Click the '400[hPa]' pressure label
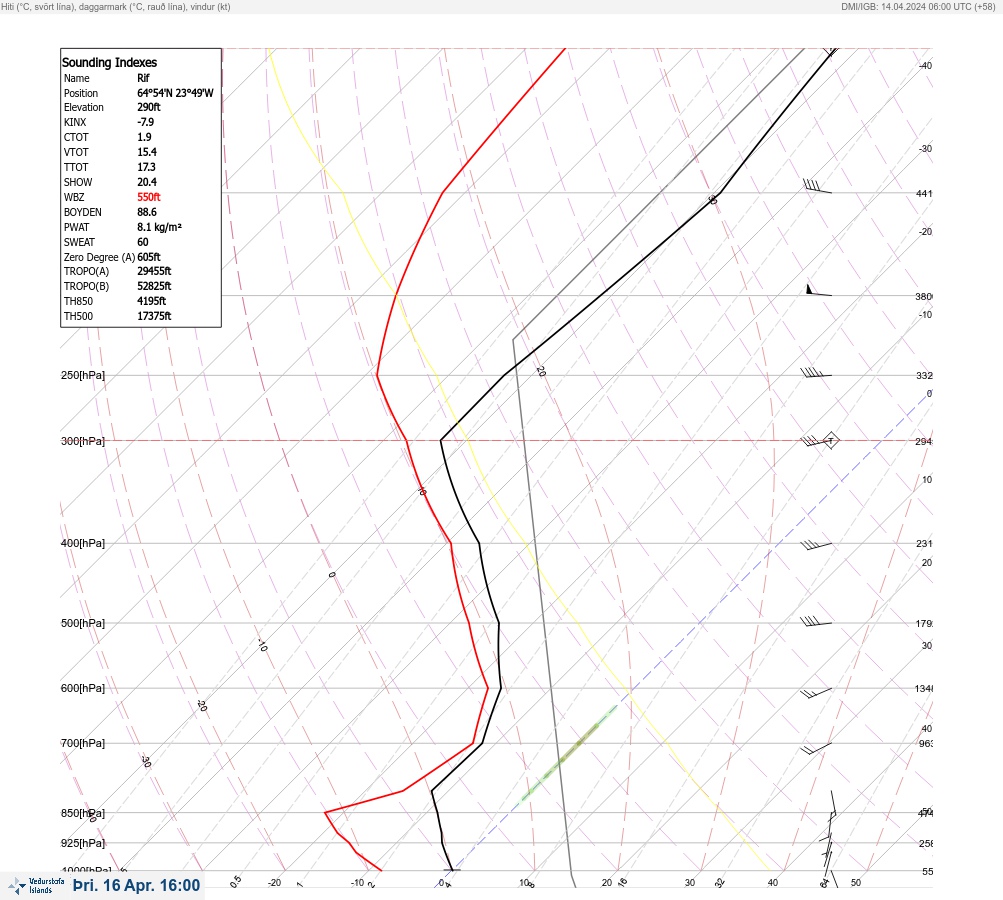This screenshot has height=900, width=1003. (83, 543)
